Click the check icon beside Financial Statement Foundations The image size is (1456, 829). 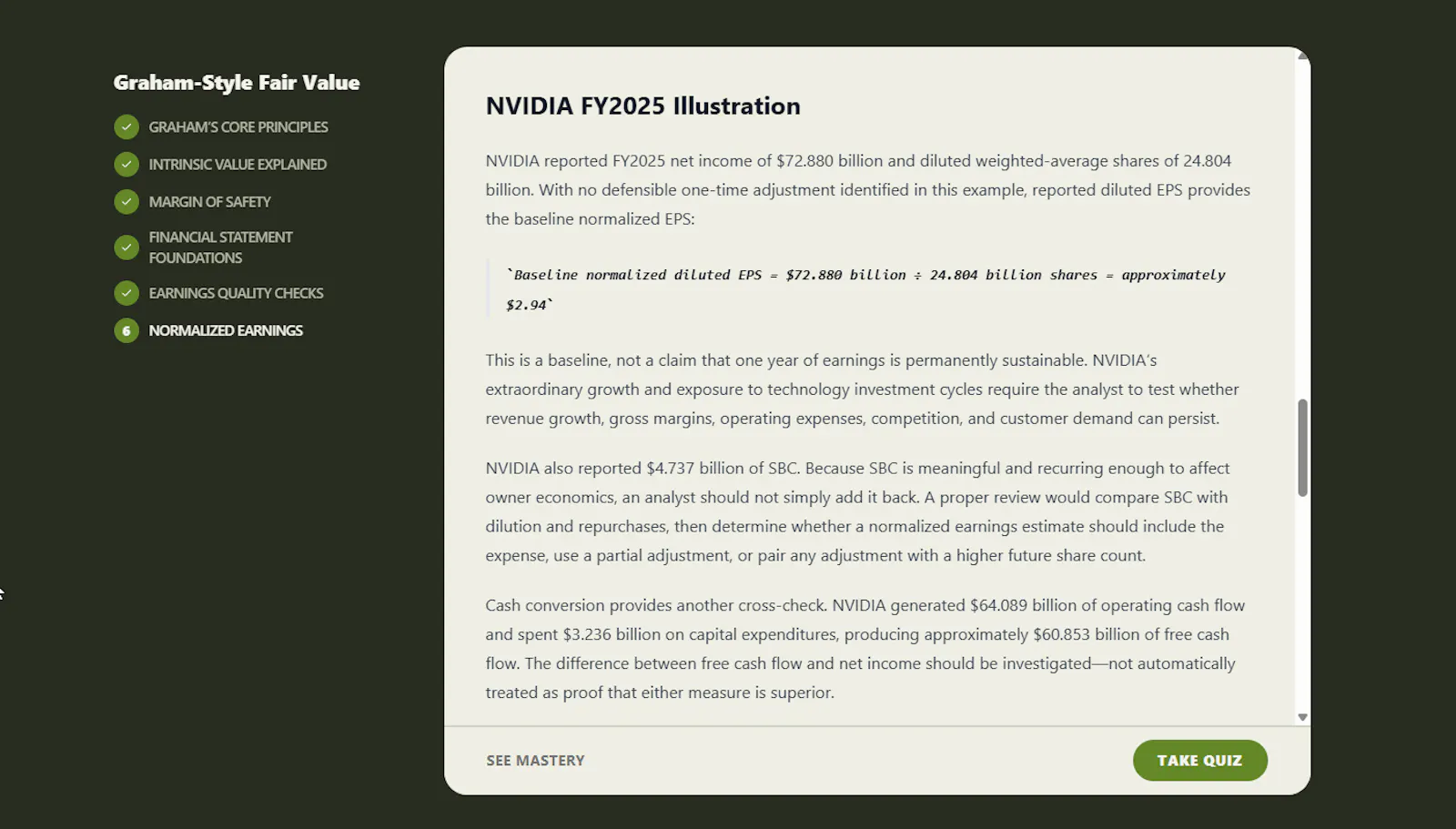click(126, 248)
